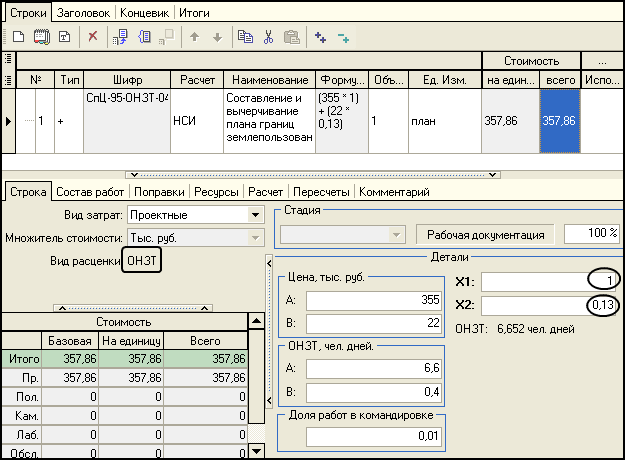The width and height of the screenshot is (625, 460).
Task: Click the ОНЗТ B field with 0,4
Action: click(x=374, y=392)
